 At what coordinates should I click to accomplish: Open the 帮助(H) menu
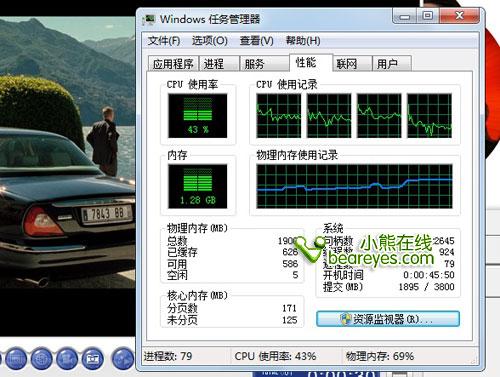[303, 41]
